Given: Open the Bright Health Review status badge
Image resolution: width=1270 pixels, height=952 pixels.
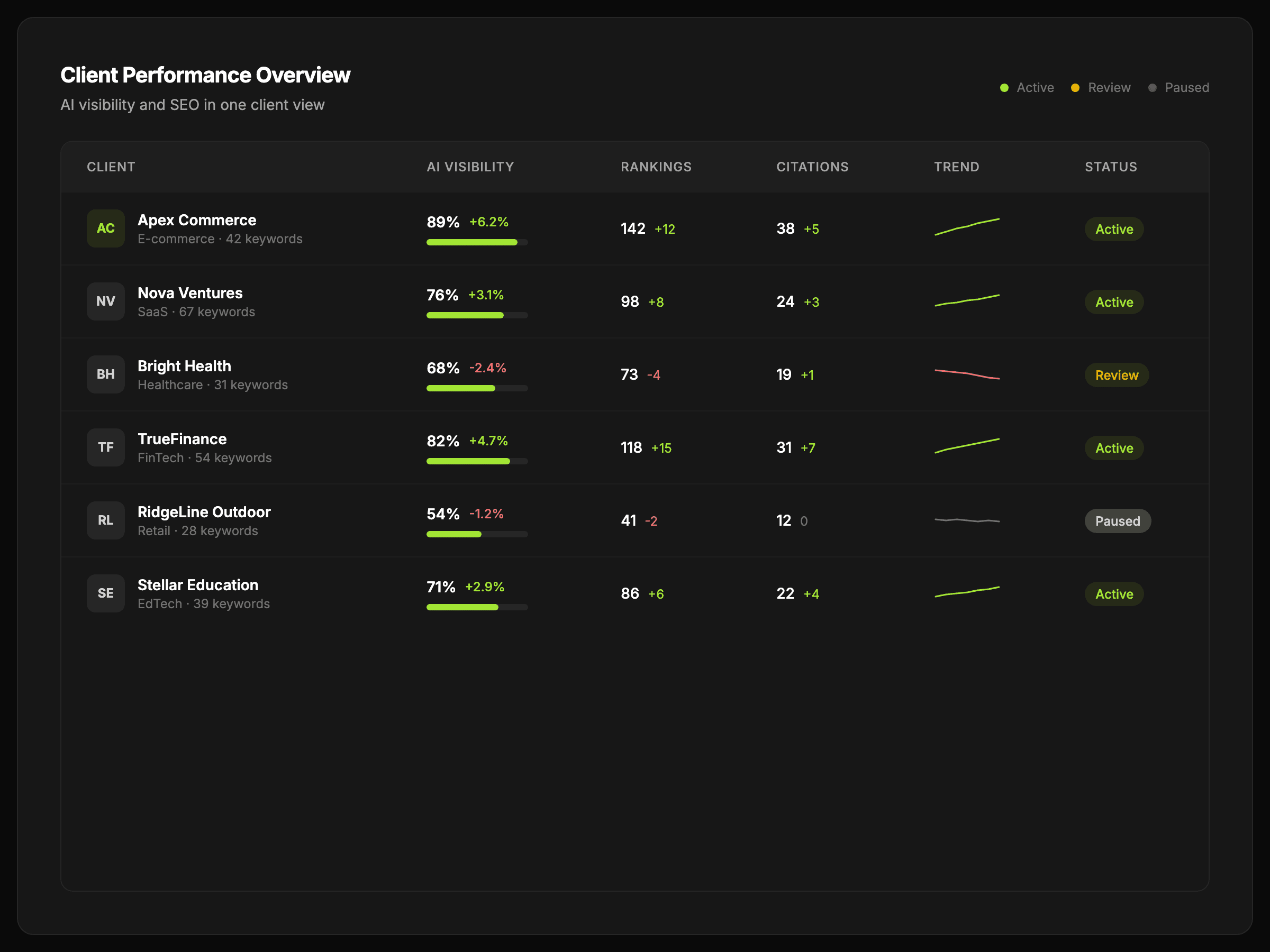Looking at the screenshot, I should (1116, 374).
